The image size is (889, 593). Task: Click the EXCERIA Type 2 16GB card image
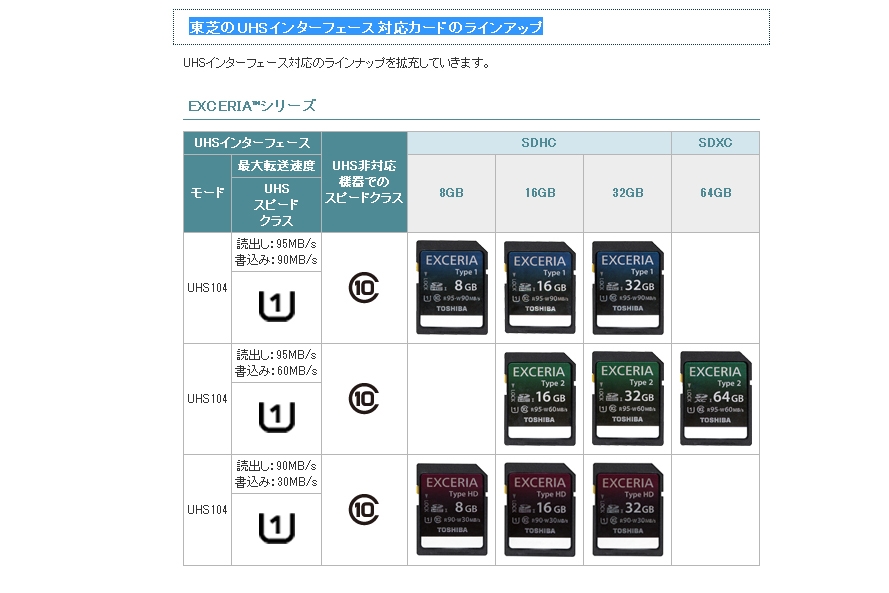540,399
